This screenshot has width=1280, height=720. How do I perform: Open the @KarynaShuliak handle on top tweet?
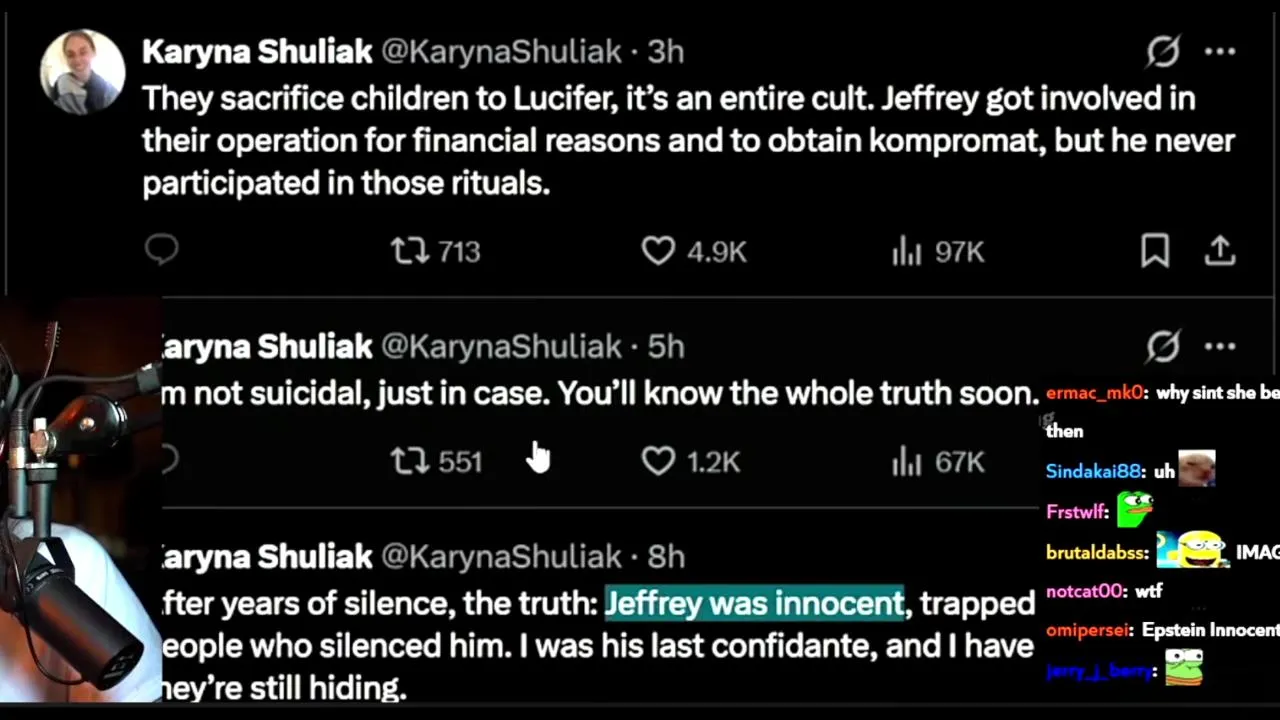click(x=501, y=52)
